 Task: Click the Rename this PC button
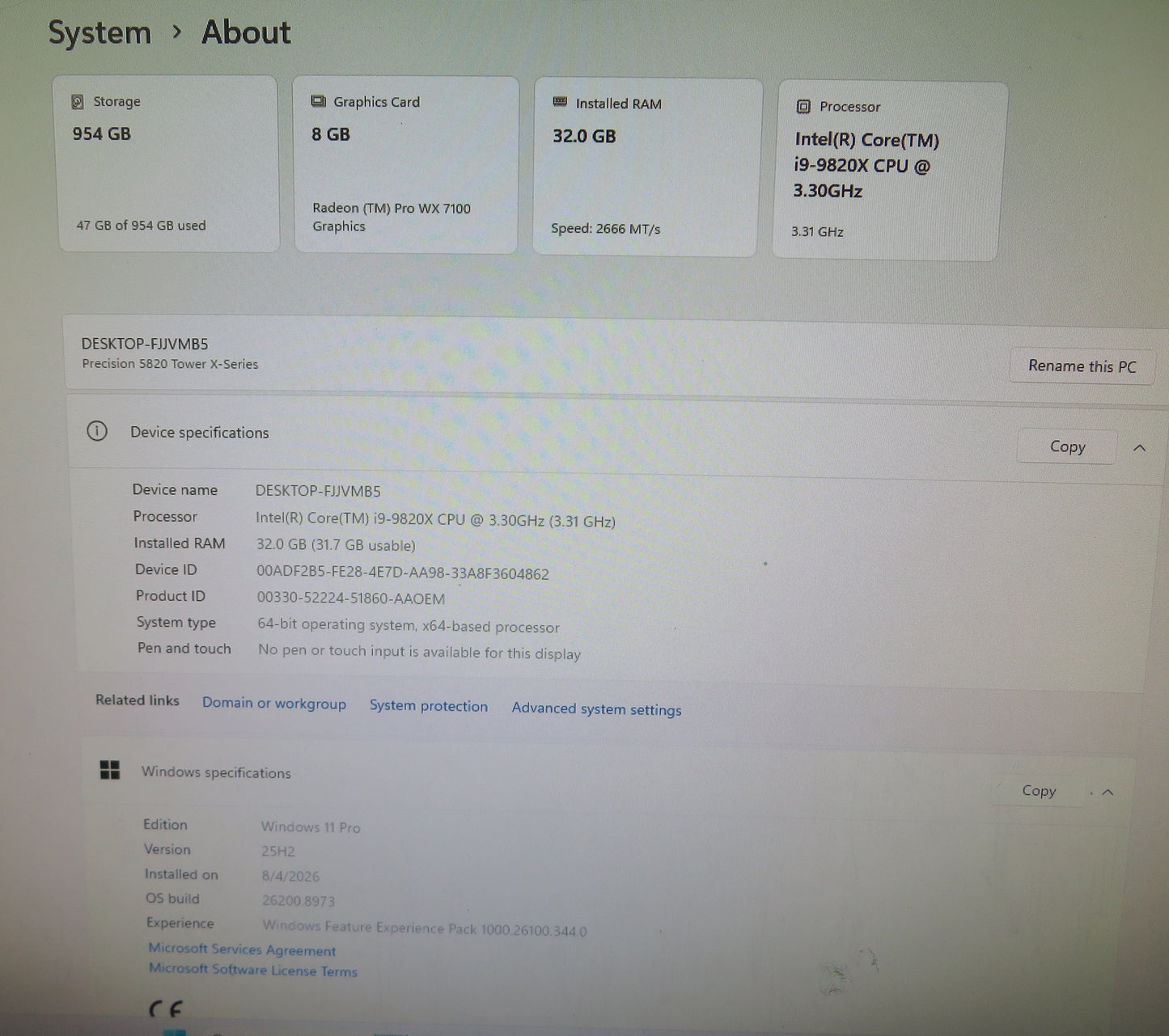(x=1082, y=366)
